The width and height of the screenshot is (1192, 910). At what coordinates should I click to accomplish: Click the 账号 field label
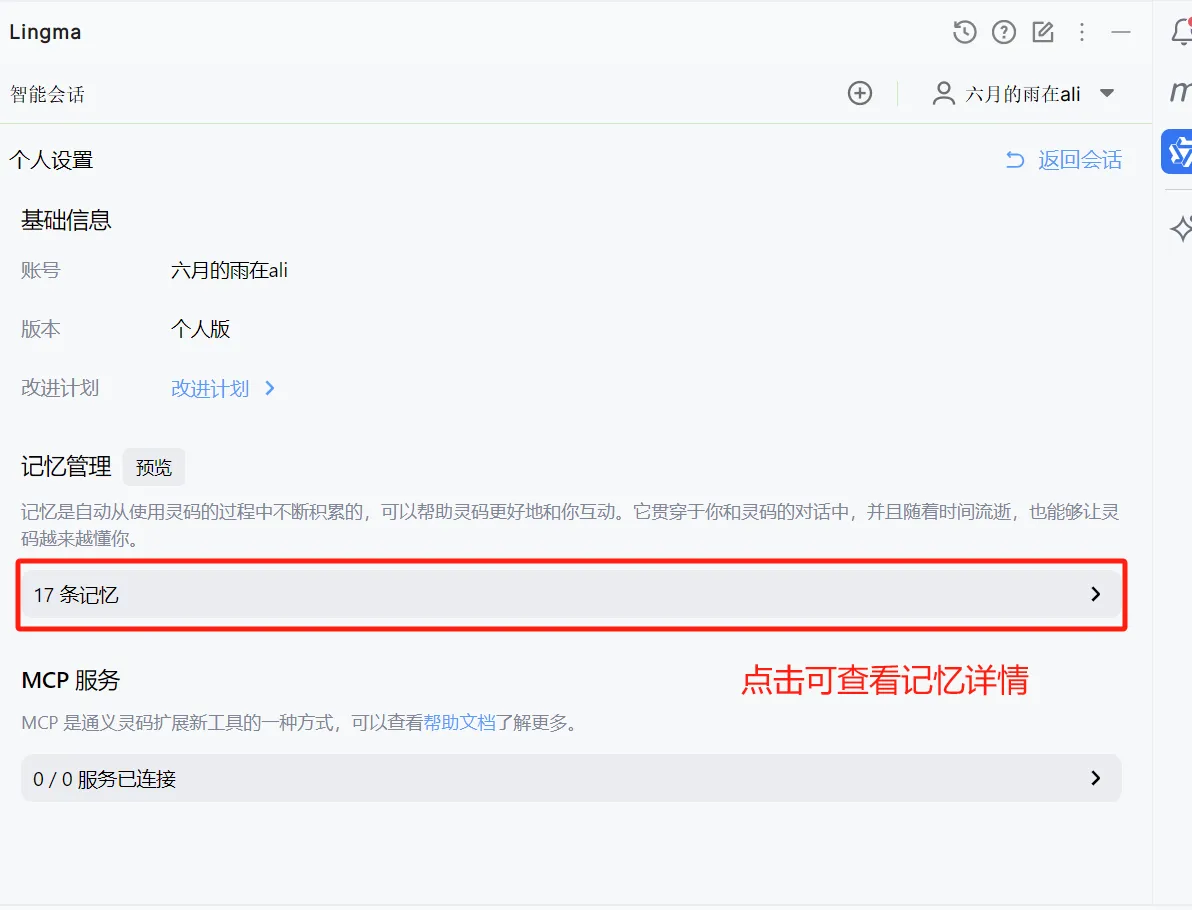pyautogui.click(x=40, y=270)
